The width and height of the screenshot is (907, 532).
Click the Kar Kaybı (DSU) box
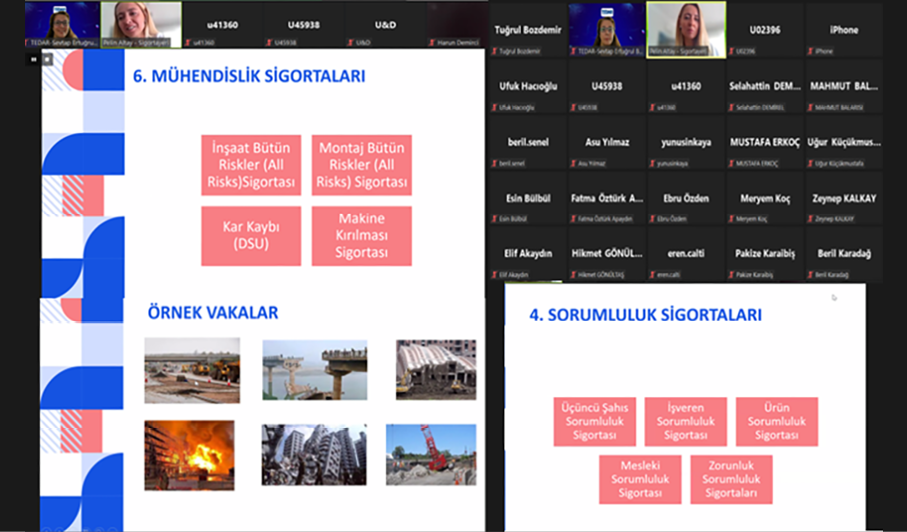[251, 236]
